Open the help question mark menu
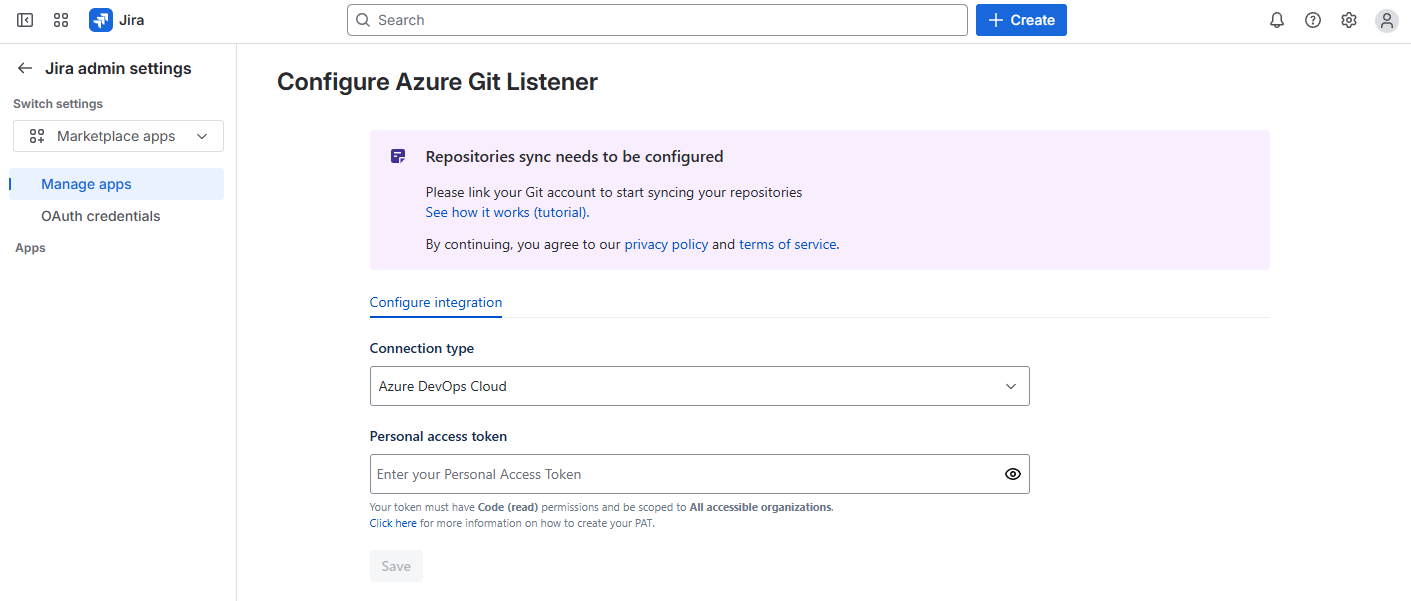Screen dimensions: 1411x601 [x=1313, y=20]
